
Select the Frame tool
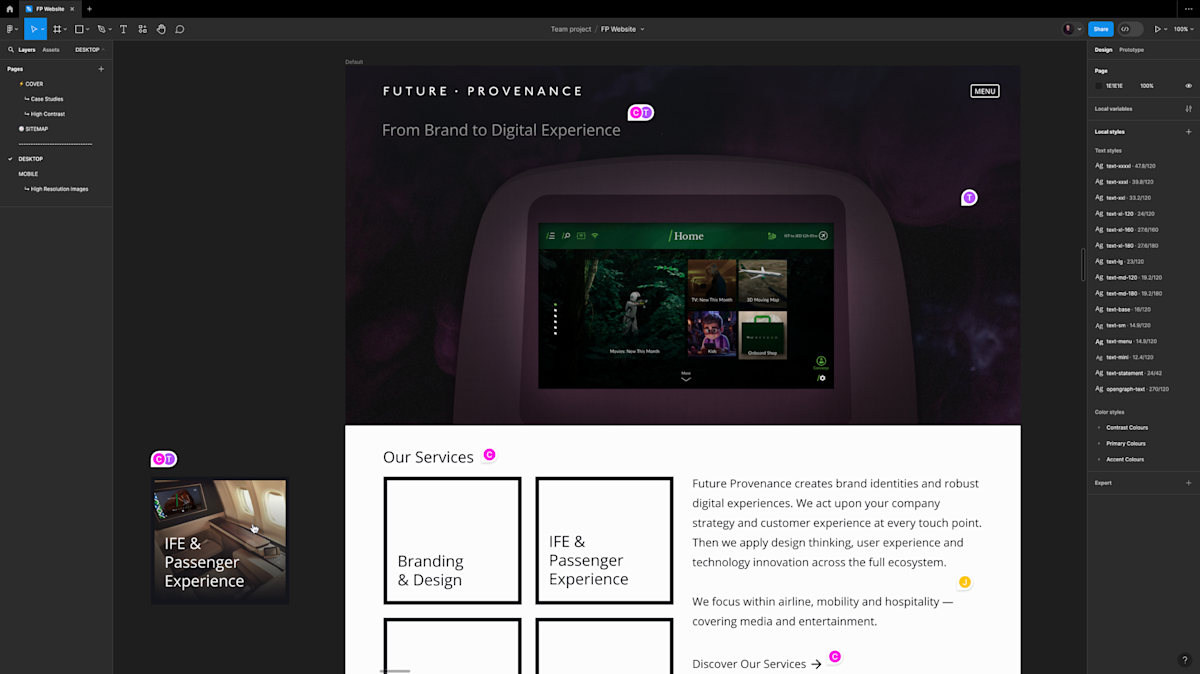(57, 29)
